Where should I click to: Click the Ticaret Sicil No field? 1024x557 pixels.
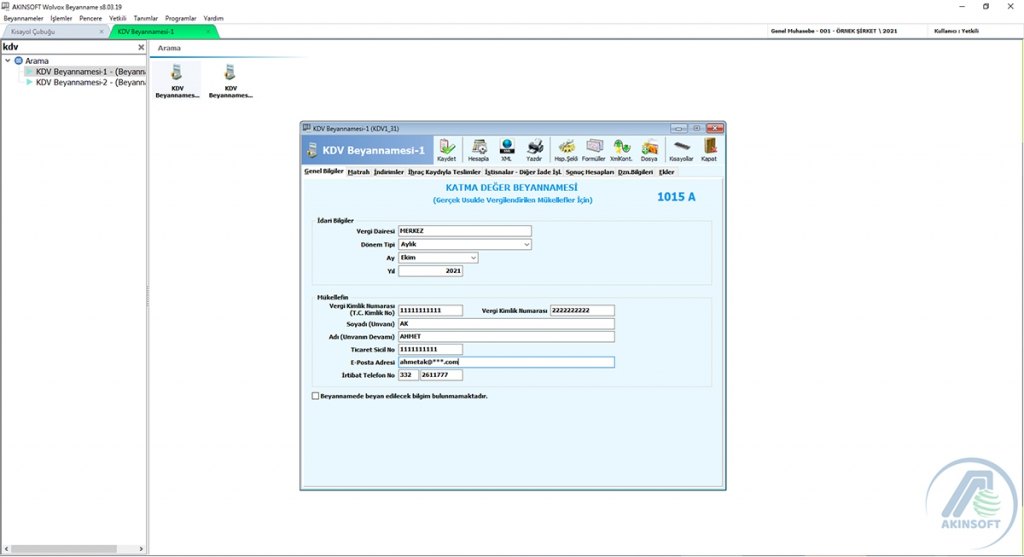click(x=430, y=349)
